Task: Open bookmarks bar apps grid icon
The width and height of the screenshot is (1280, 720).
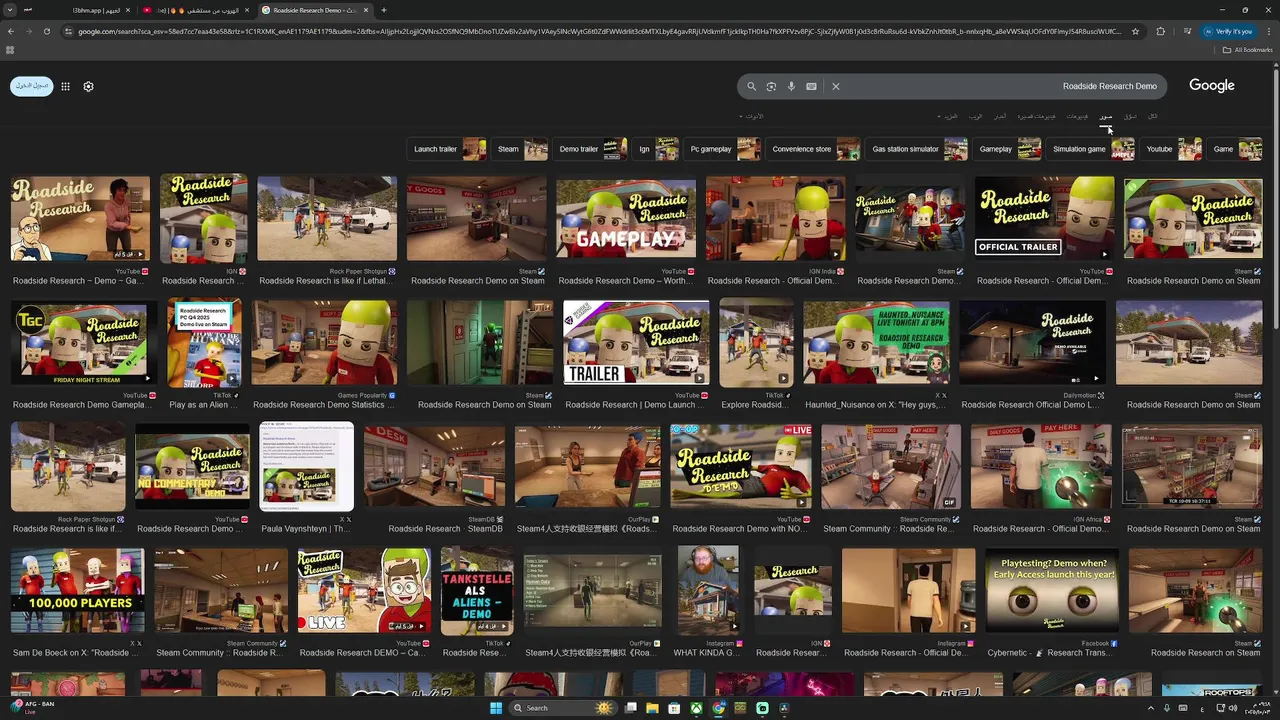Action: coord(10,49)
